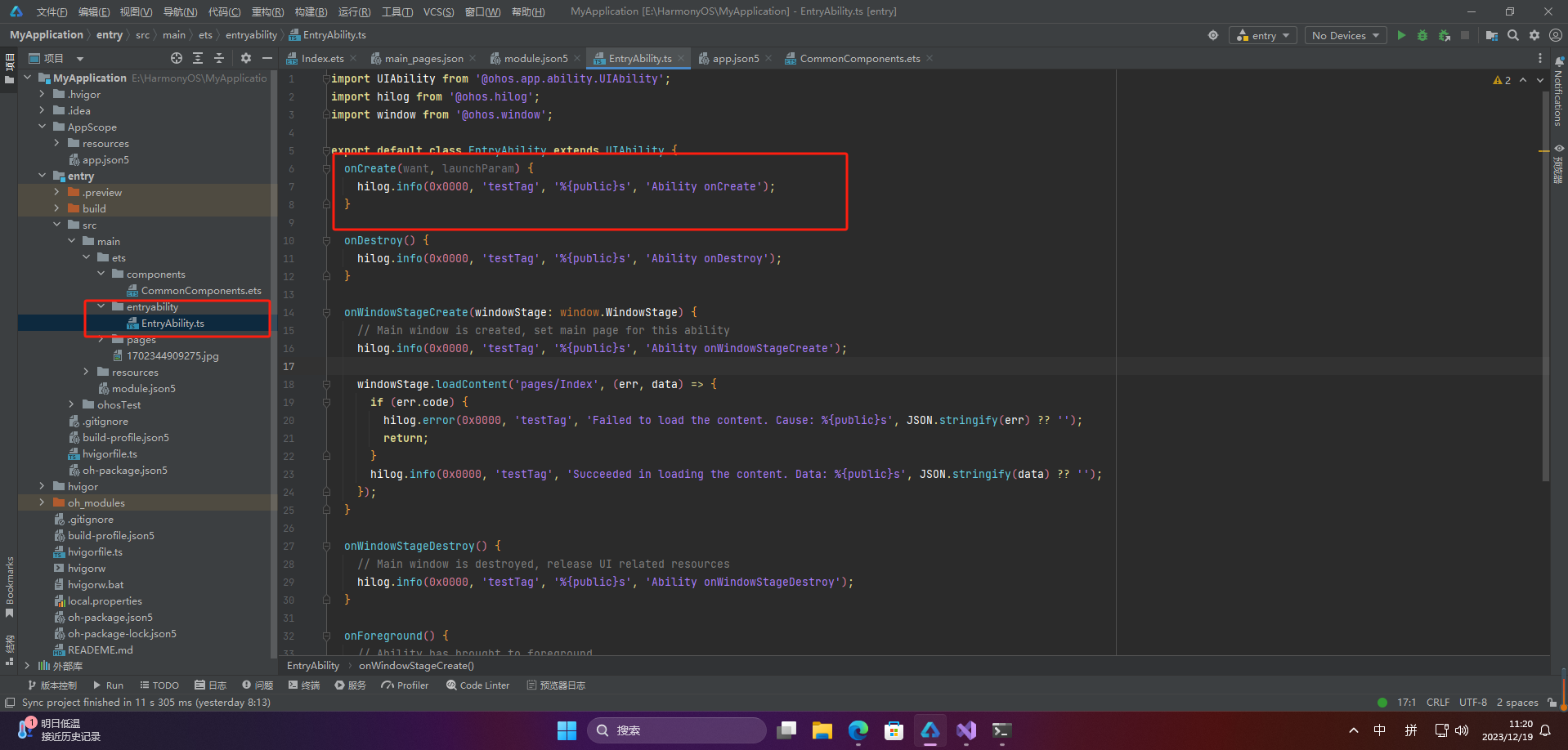Screen dimensions: 1568x750
Task: Click the build target crosshair icon left of entry
Action: coord(1213,35)
